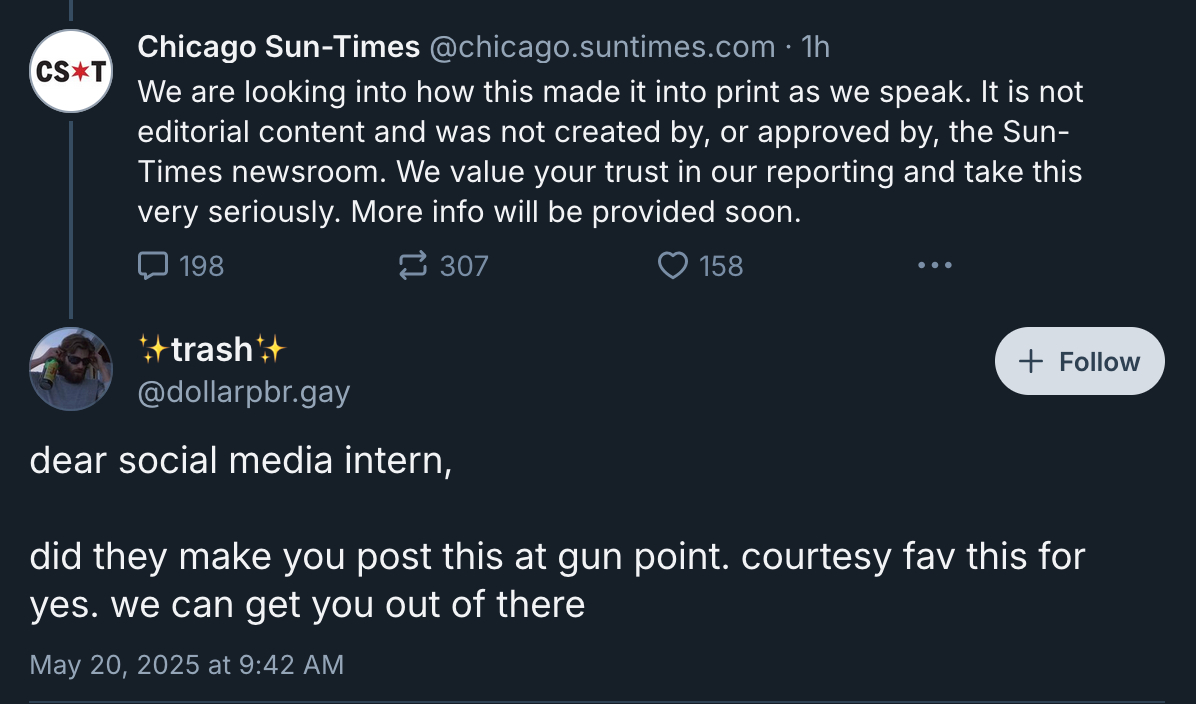The width and height of the screenshot is (1196, 704).
Task: Click the sparkle emoji before the trash name
Action: 153,349
